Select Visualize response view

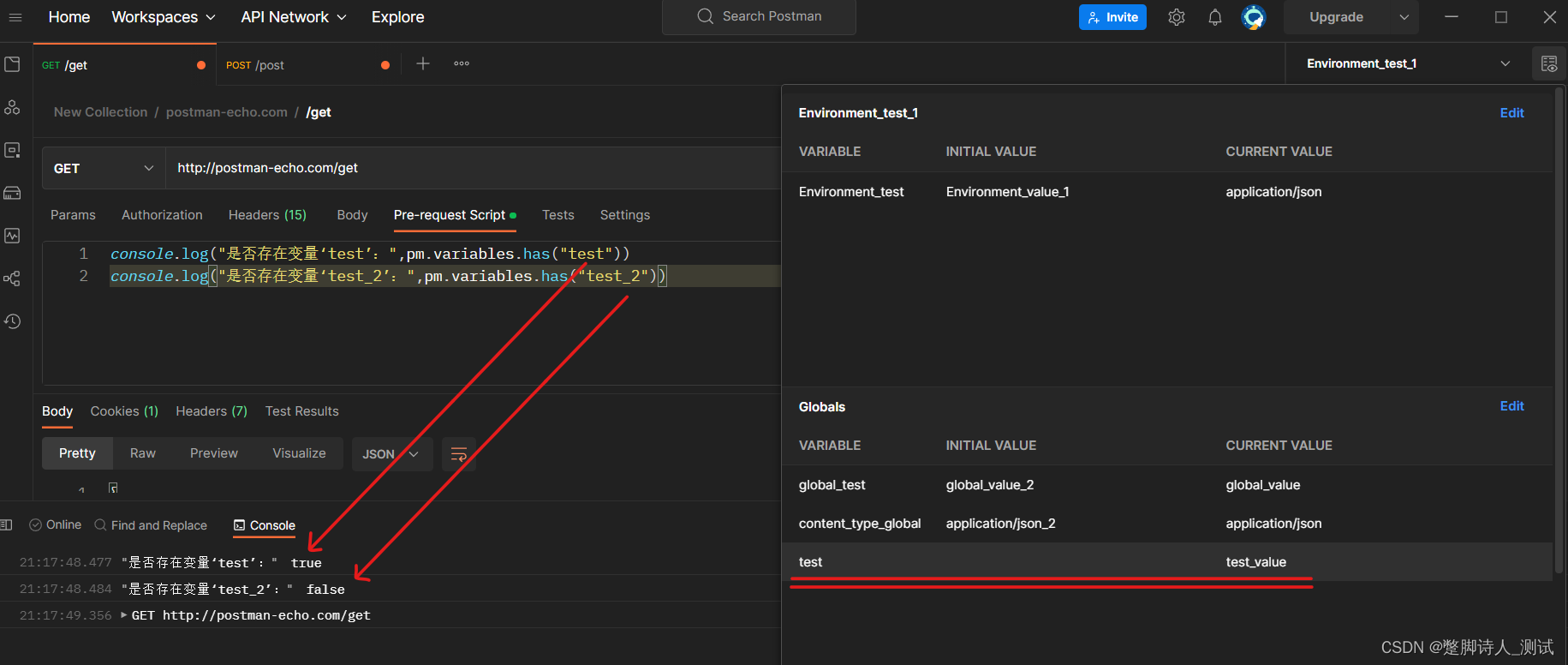tap(299, 453)
